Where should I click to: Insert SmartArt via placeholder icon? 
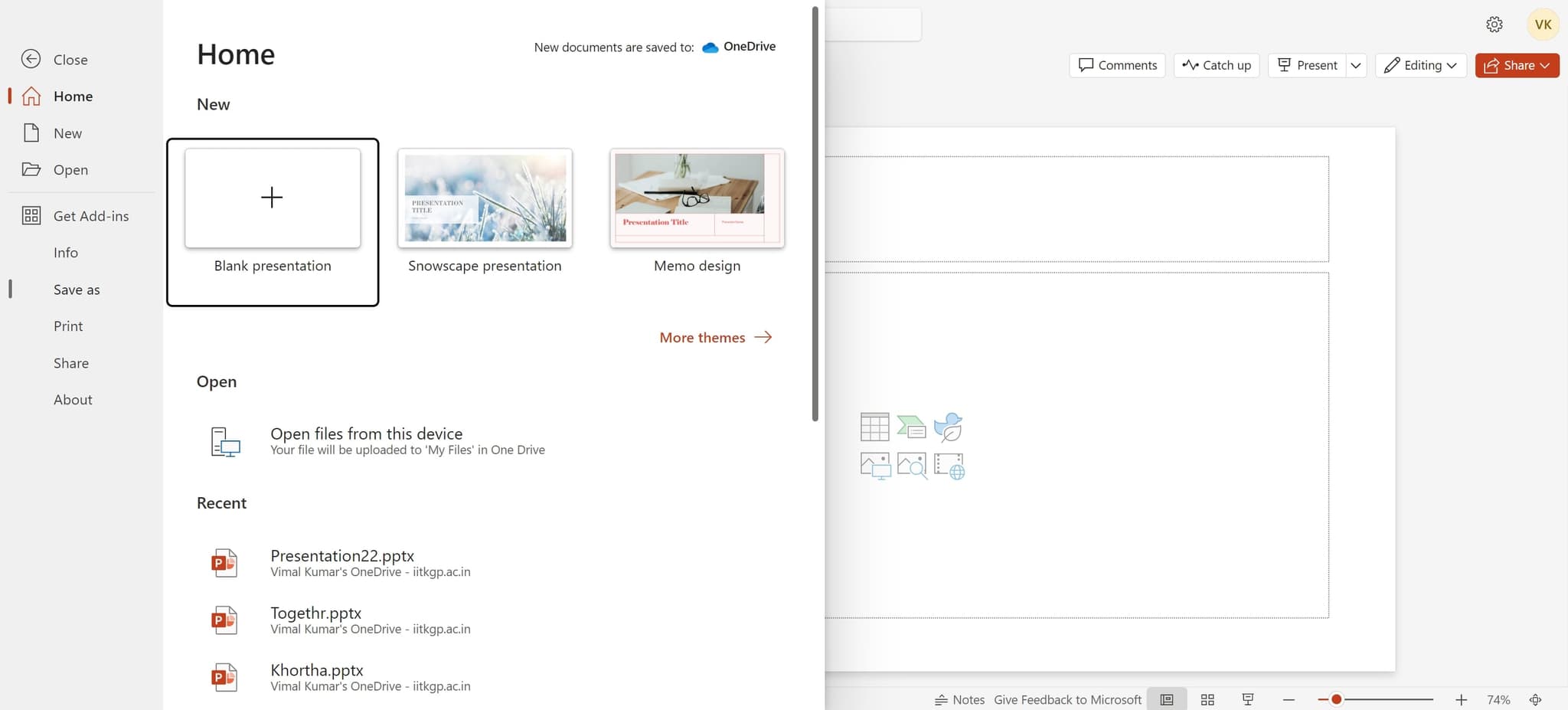tap(911, 427)
